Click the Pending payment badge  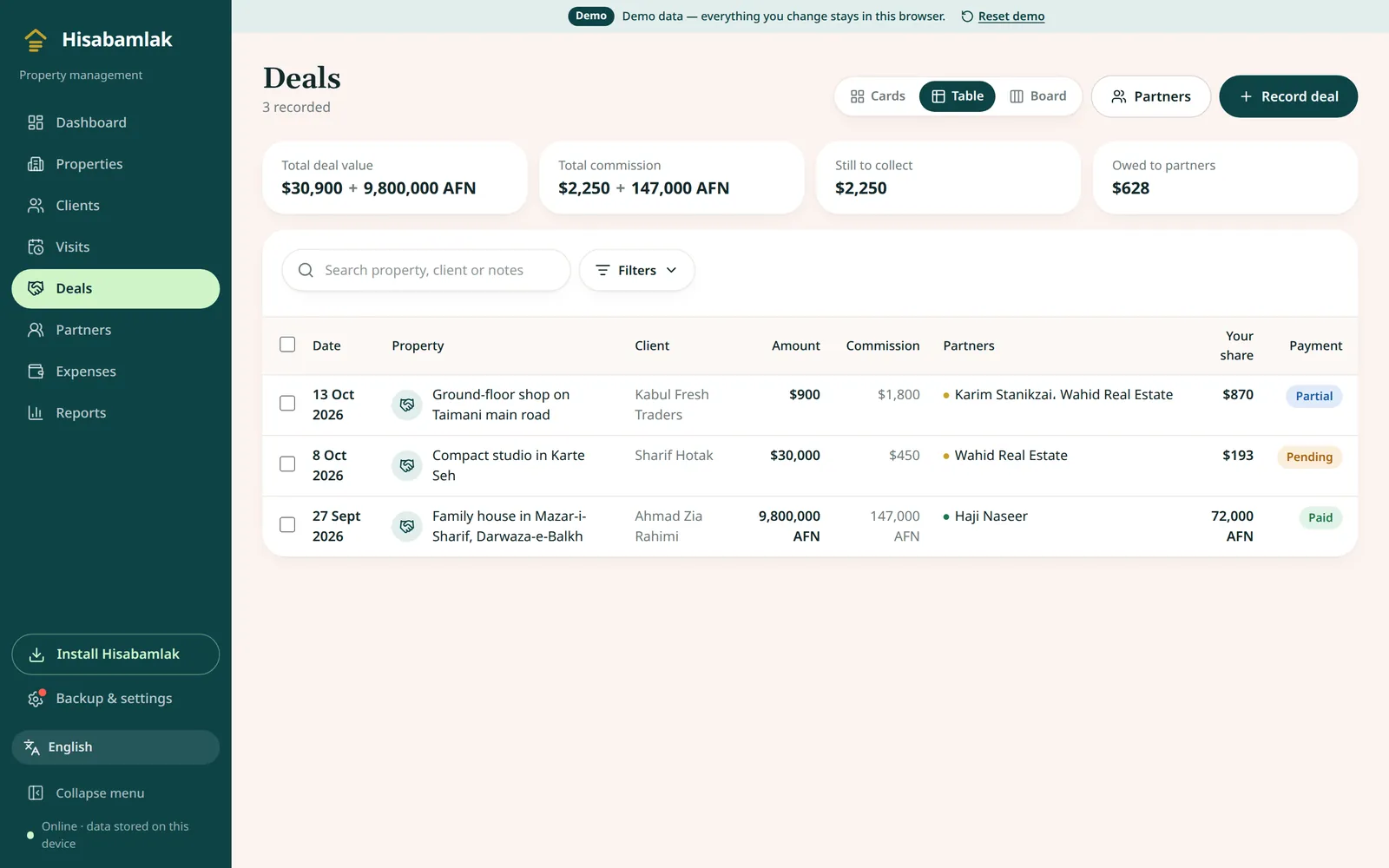point(1309,457)
